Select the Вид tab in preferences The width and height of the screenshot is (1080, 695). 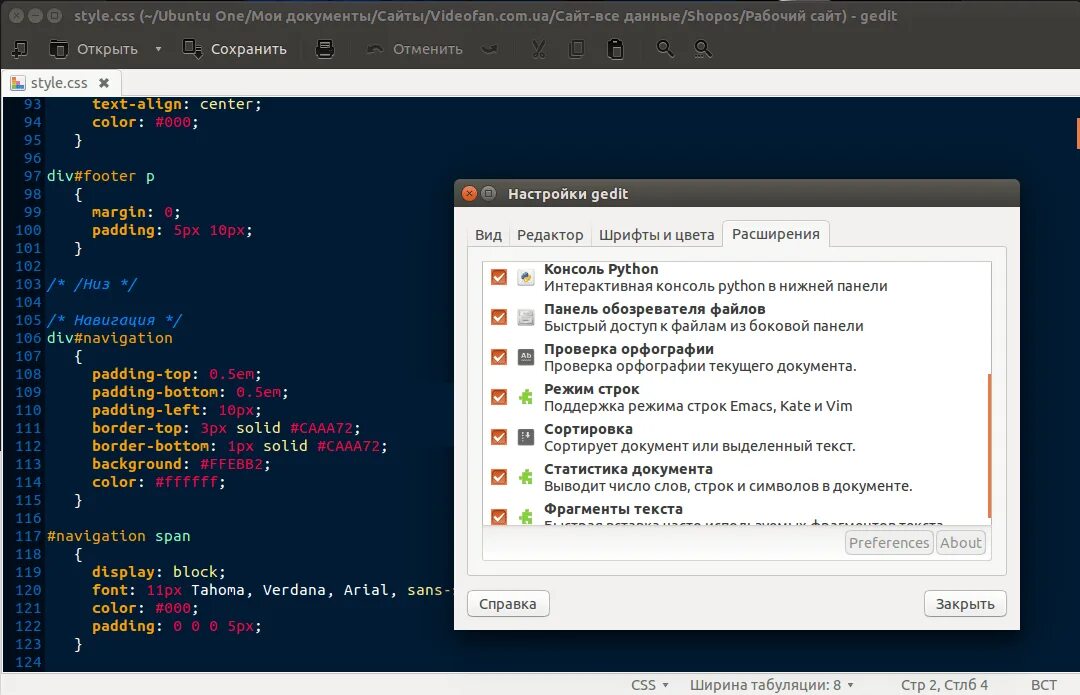[488, 234]
